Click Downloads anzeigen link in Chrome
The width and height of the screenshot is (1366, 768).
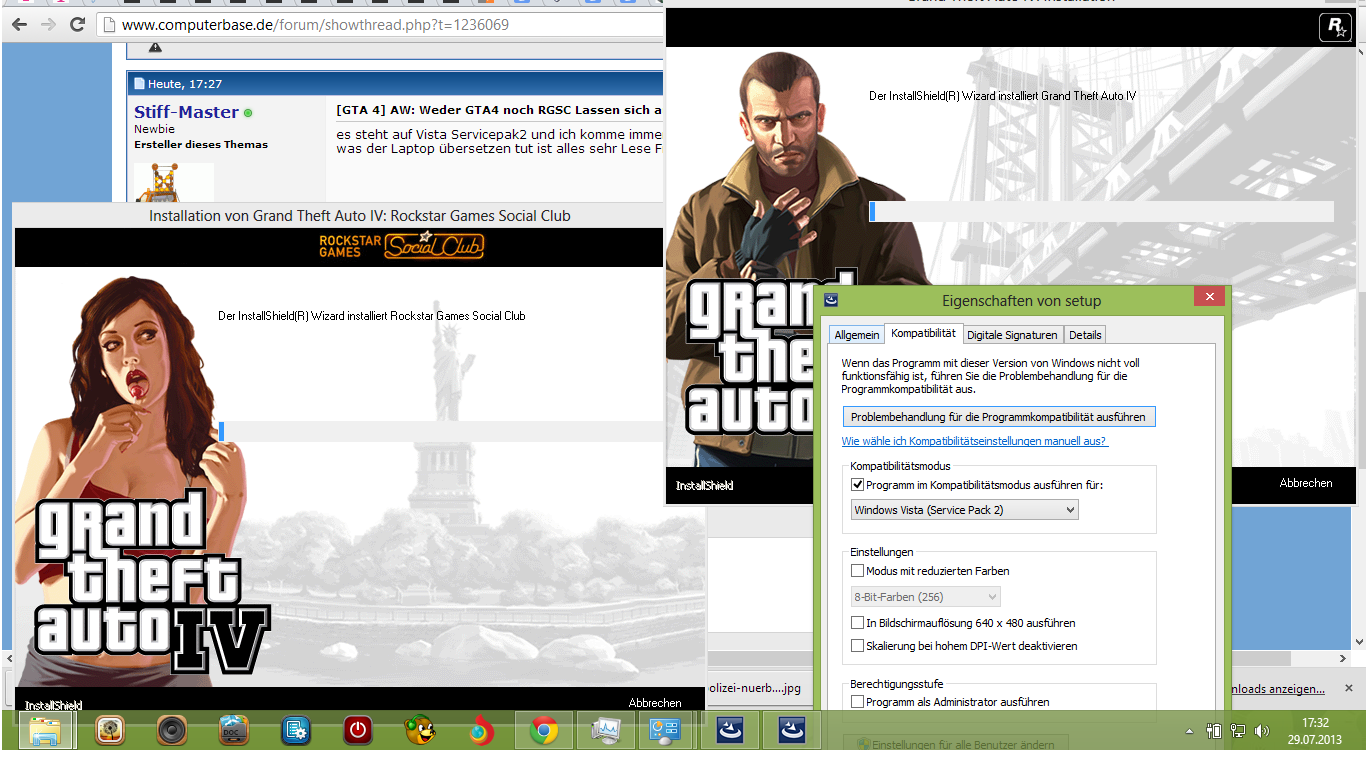pos(1278,689)
